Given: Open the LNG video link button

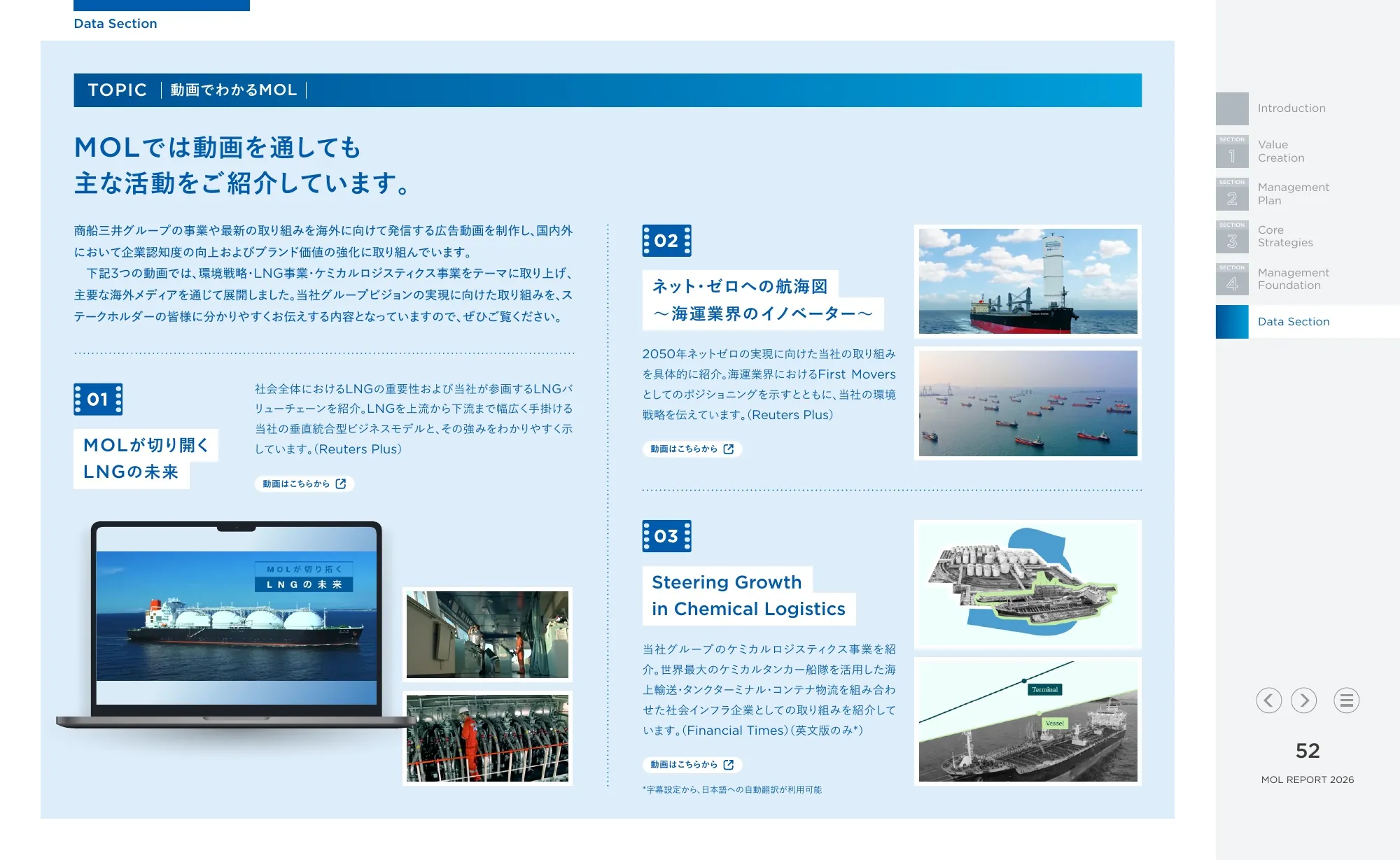Looking at the screenshot, I should coord(304,484).
